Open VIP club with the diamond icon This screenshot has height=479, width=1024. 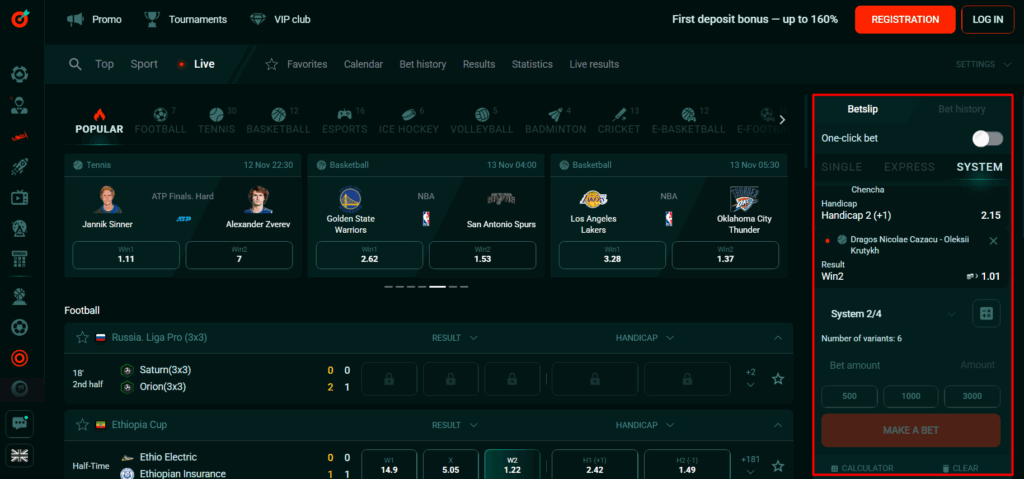click(280, 20)
